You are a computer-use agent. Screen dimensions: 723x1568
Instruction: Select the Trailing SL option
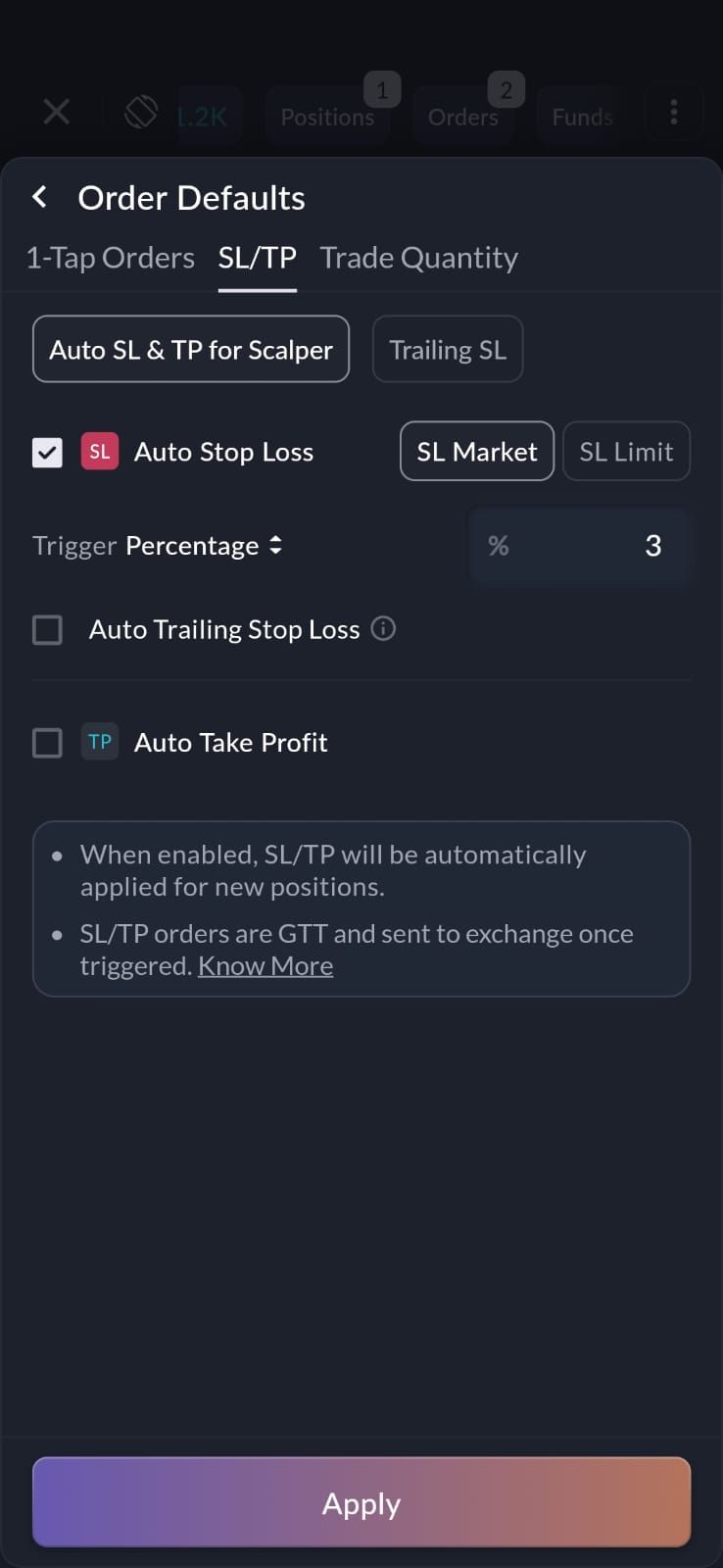(448, 350)
